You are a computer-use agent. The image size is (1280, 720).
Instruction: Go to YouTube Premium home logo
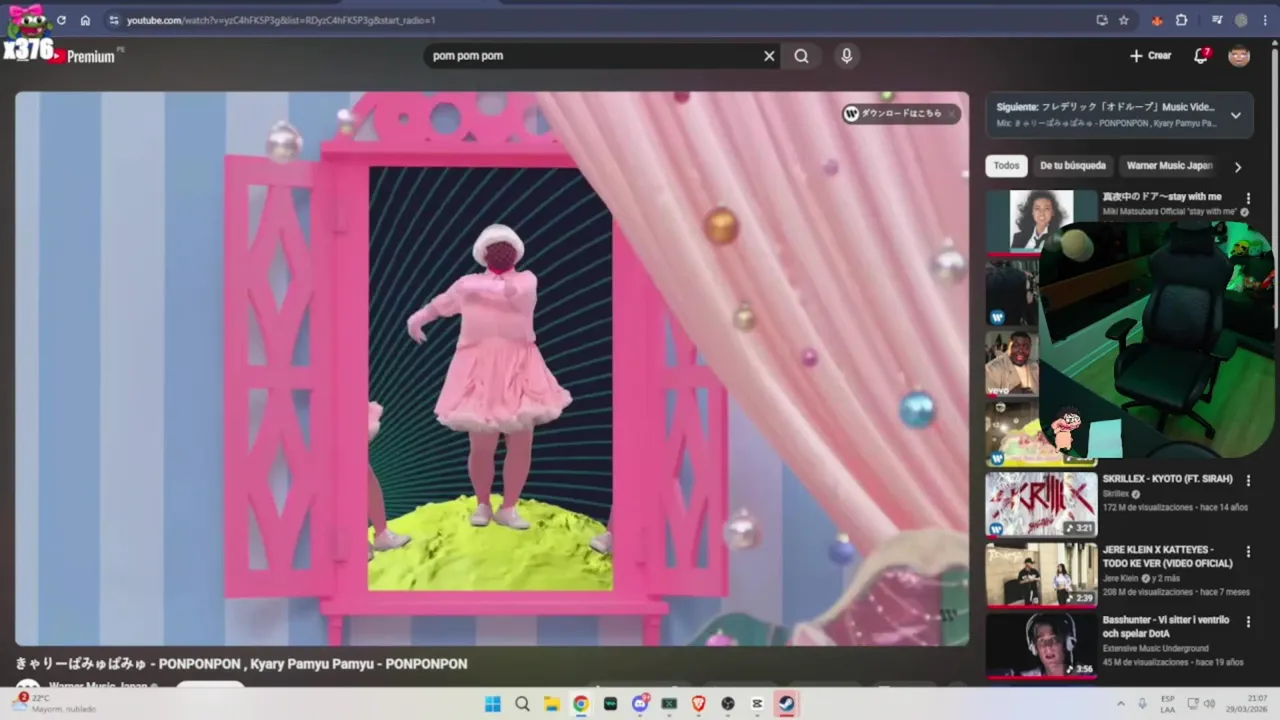click(x=84, y=57)
